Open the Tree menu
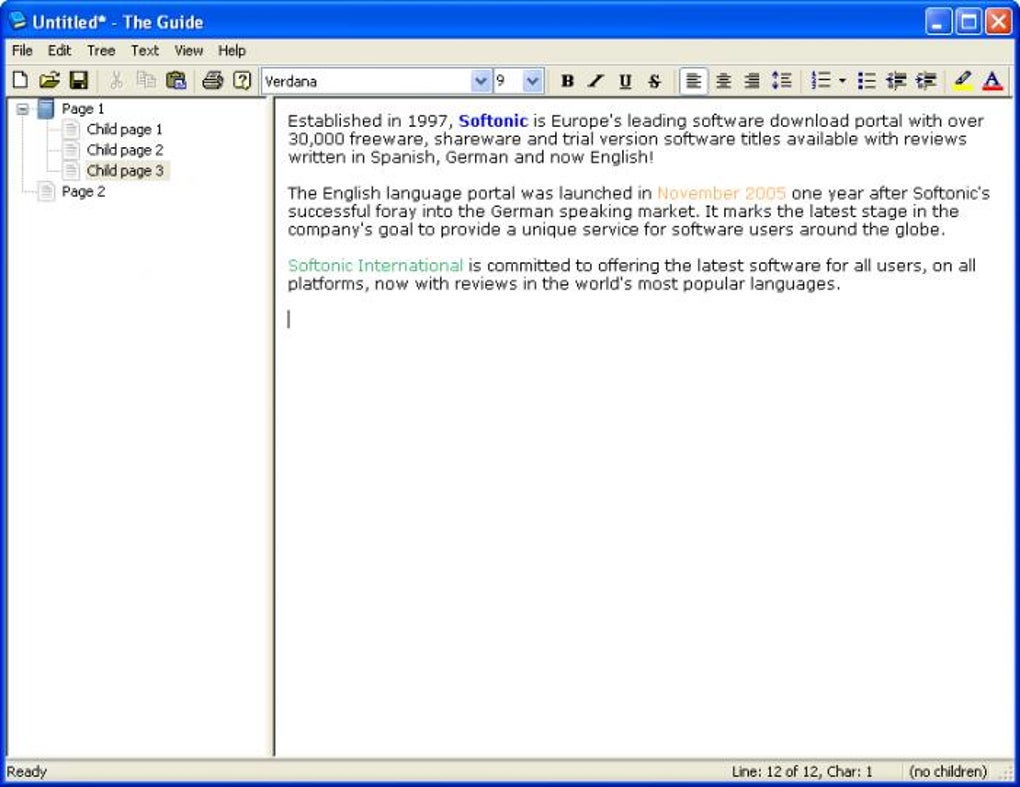Viewport: 1020px width, 787px height. point(101,51)
